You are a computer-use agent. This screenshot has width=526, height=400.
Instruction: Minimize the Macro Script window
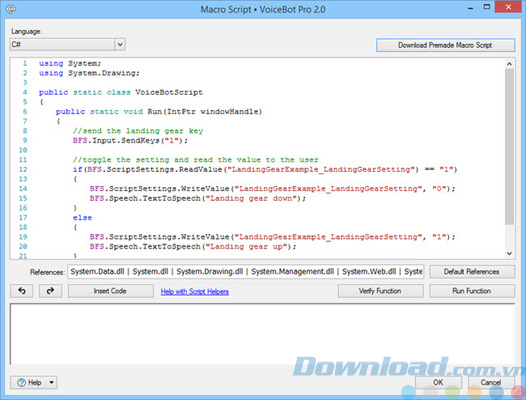tap(471, 7)
